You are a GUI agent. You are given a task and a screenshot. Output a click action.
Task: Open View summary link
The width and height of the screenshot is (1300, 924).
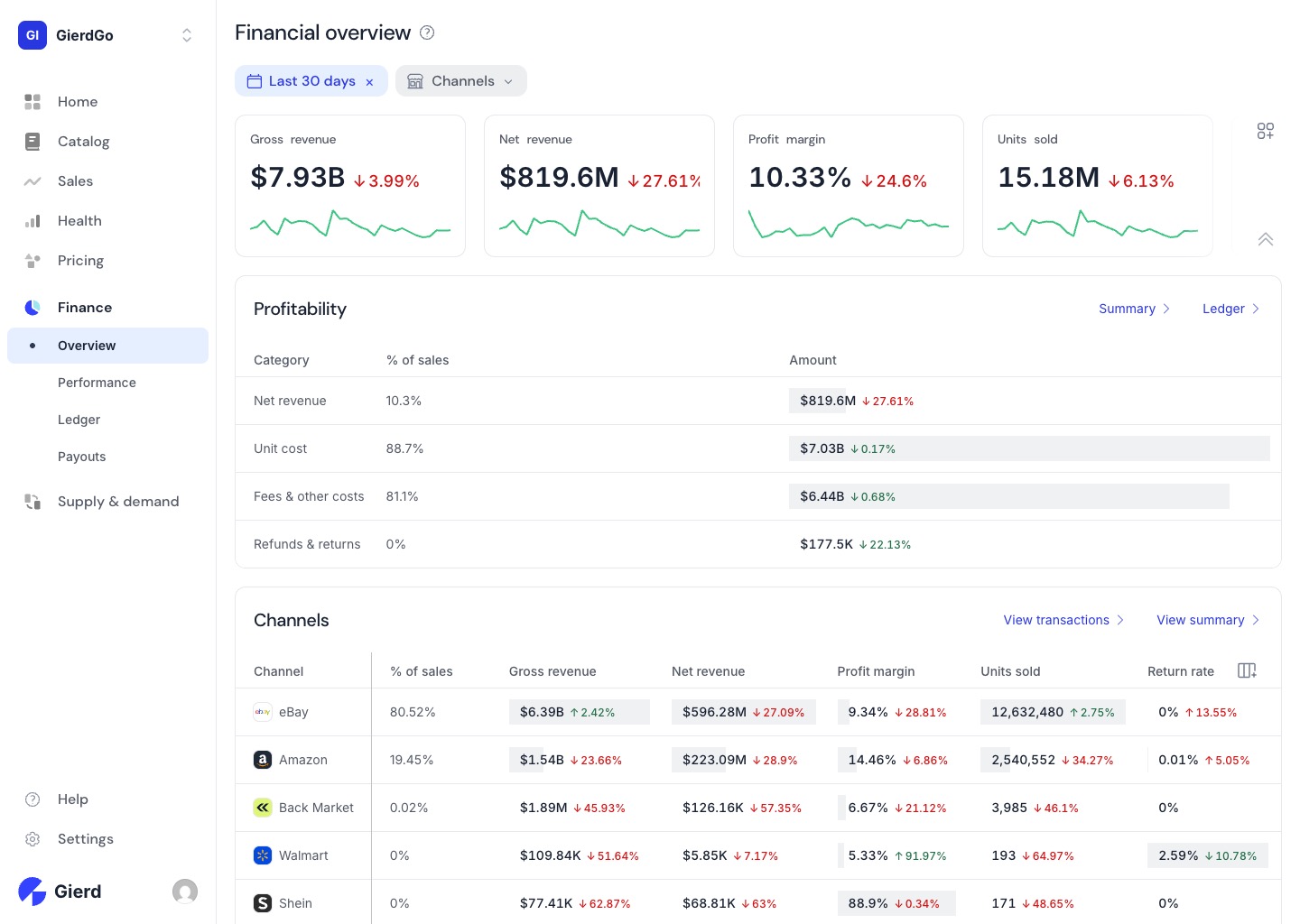click(1208, 620)
